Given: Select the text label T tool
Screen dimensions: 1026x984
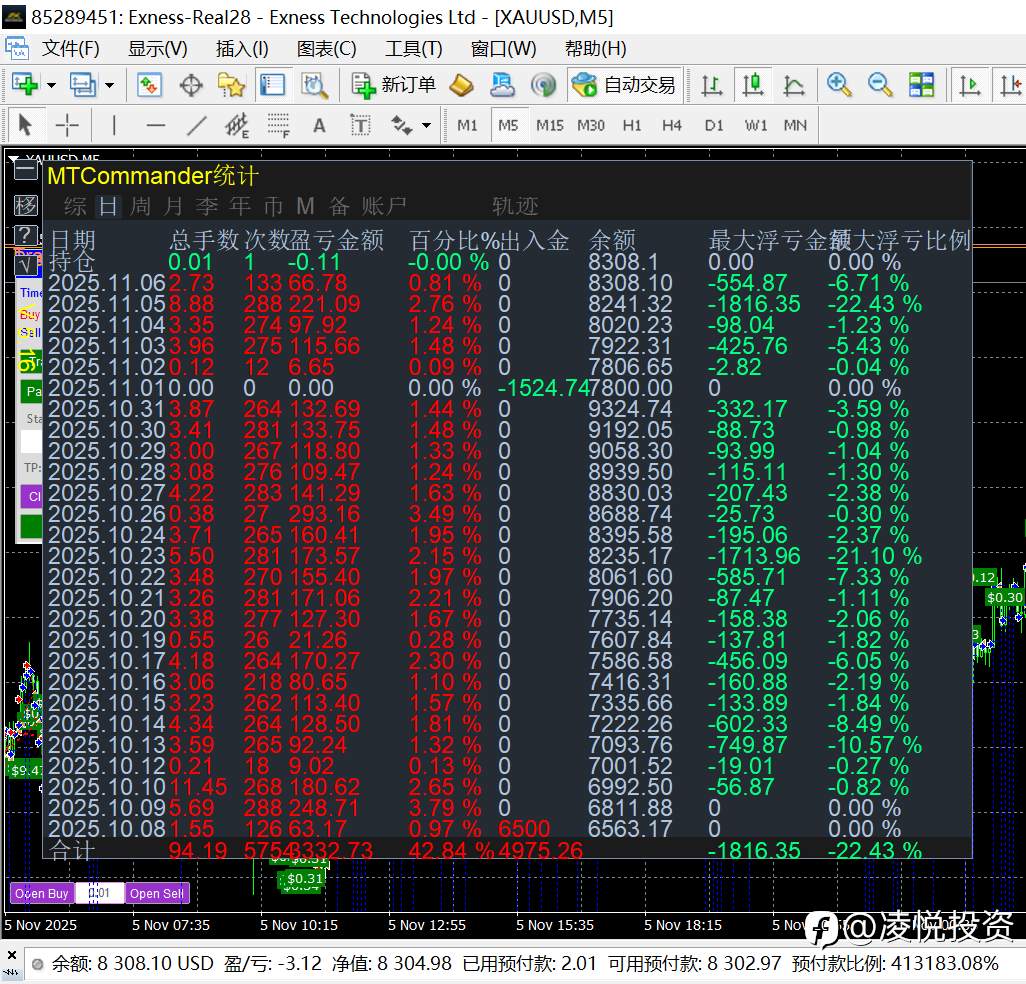Looking at the screenshot, I should [361, 125].
